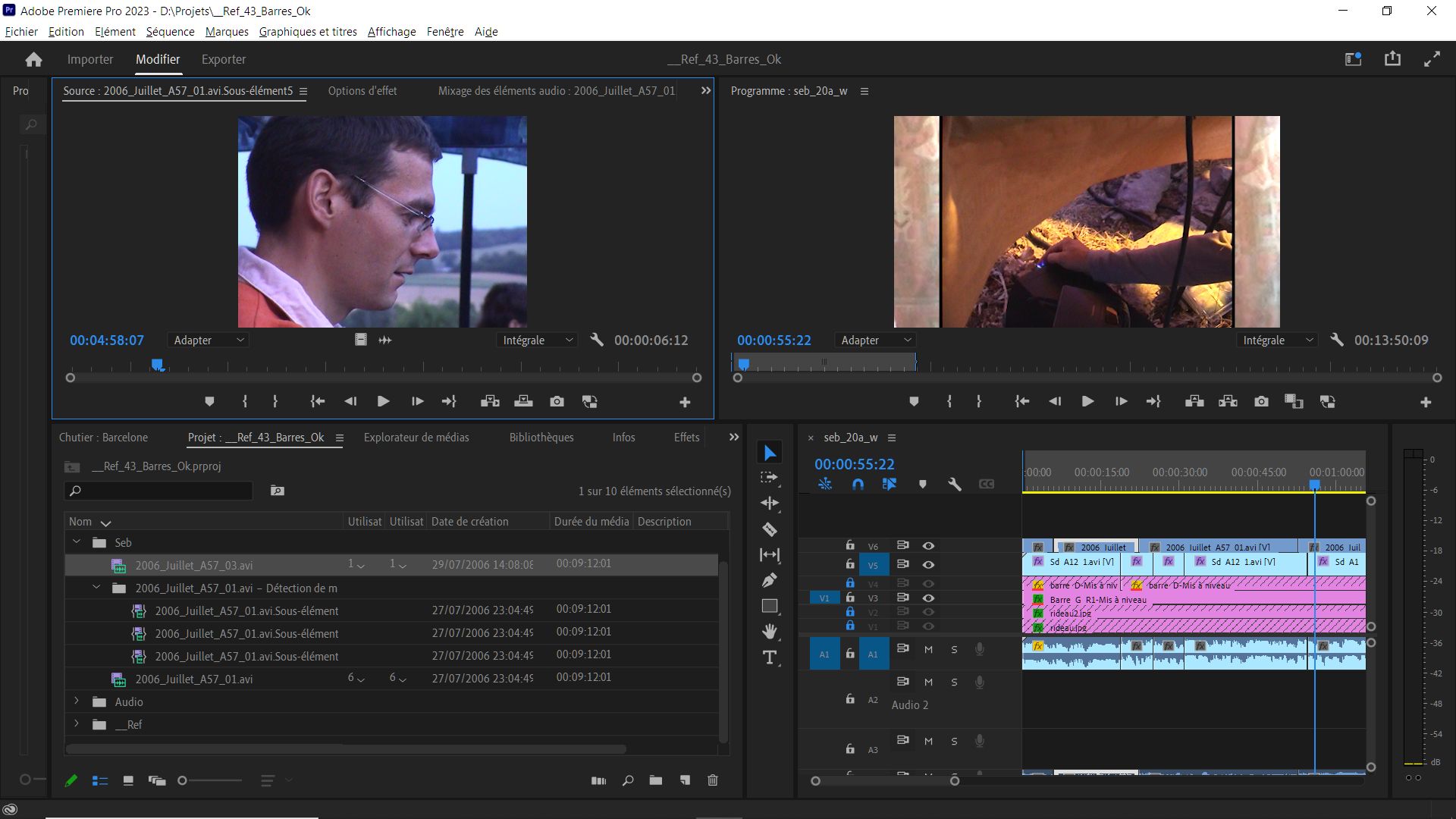Switch to the Effets panel tab

tap(686, 438)
